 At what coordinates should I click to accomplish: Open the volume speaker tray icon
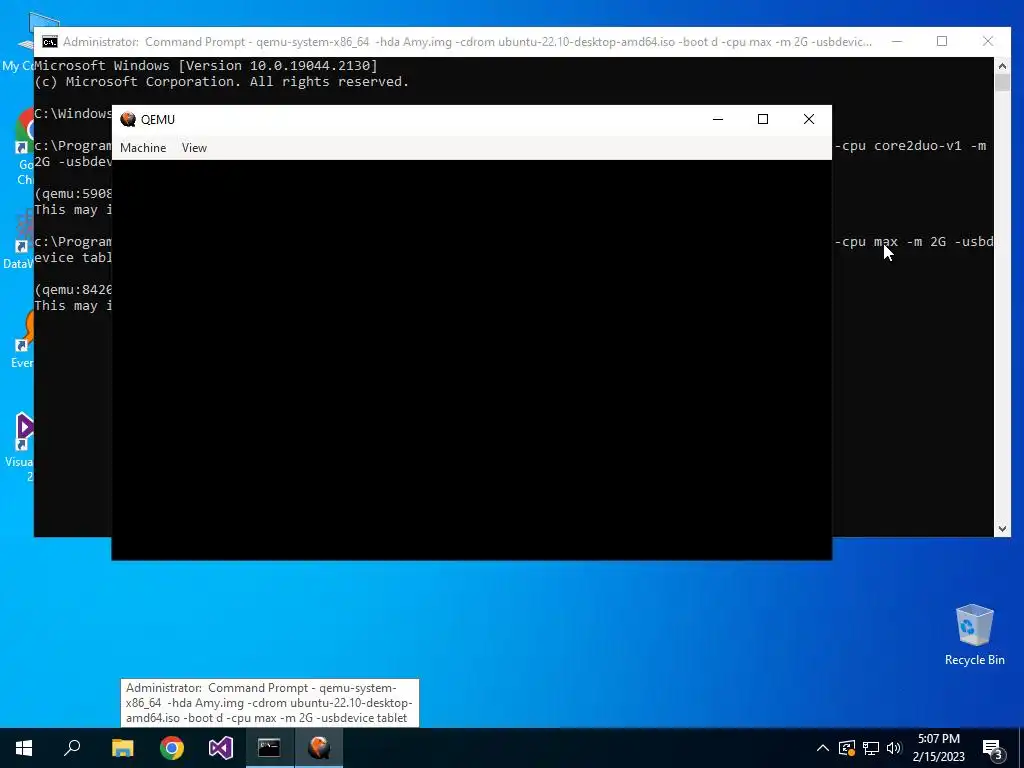[x=894, y=748]
